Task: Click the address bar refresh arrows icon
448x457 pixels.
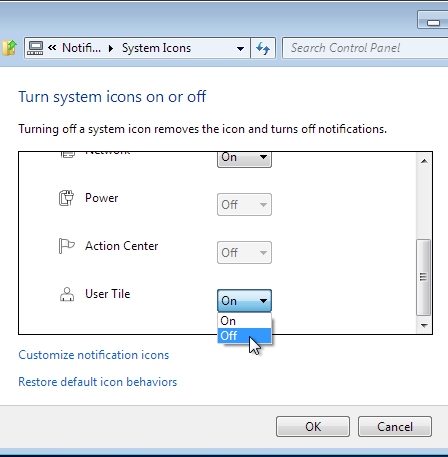Action: (263, 48)
